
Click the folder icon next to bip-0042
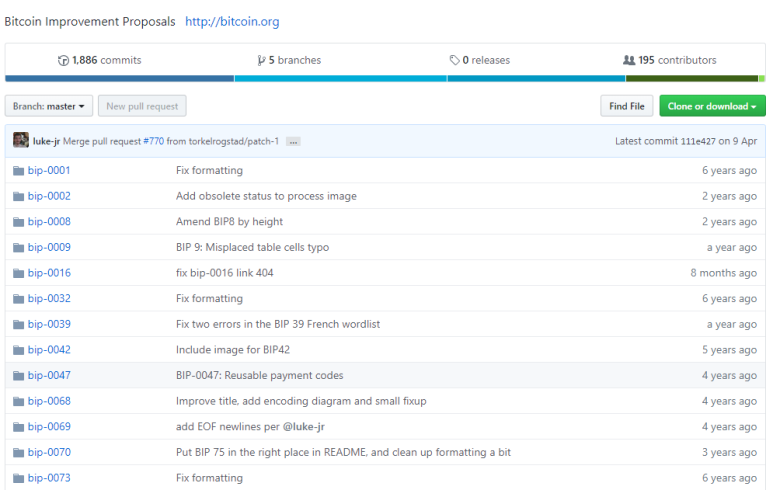[19, 350]
